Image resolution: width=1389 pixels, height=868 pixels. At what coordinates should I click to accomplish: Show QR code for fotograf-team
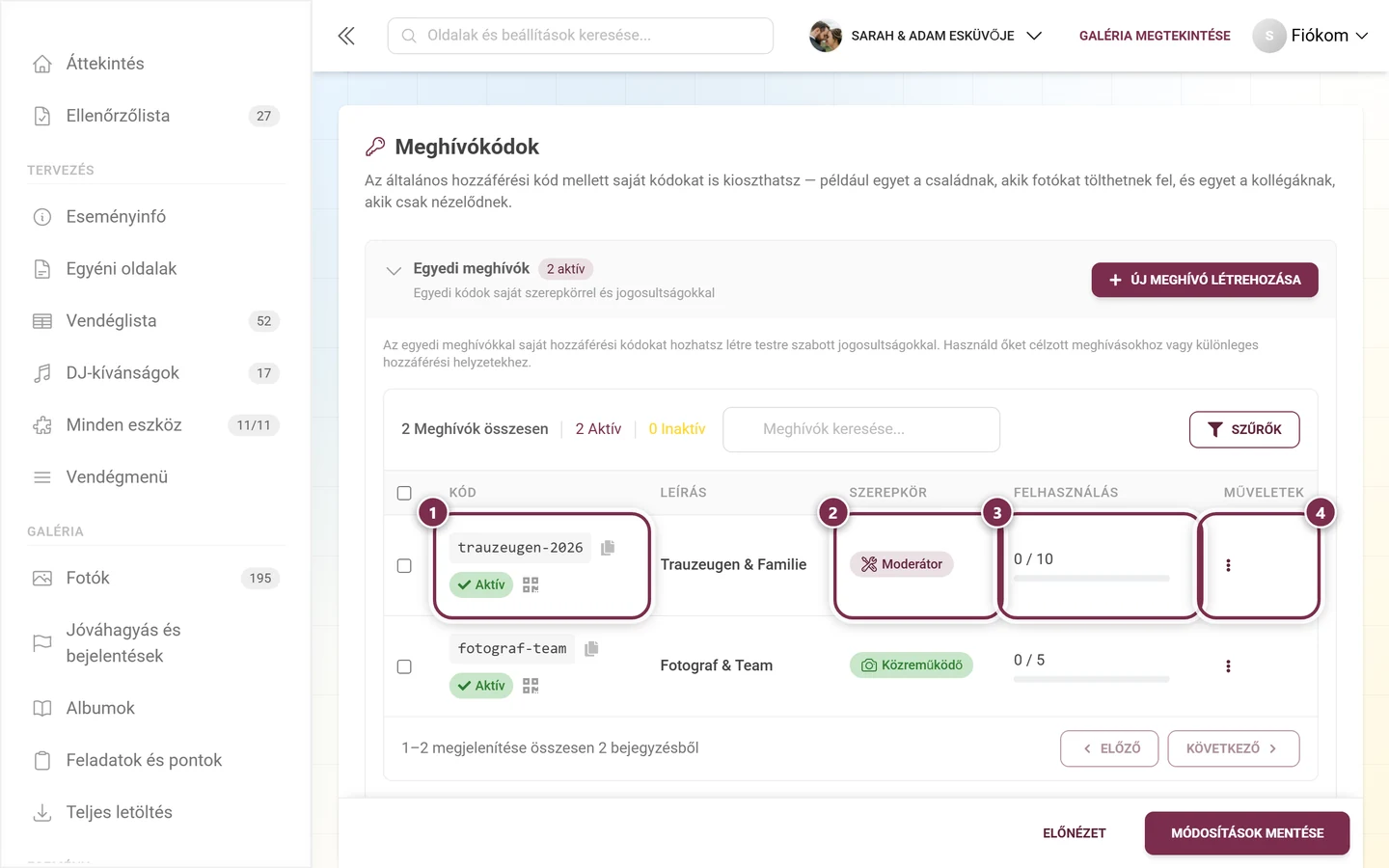pyautogui.click(x=531, y=686)
